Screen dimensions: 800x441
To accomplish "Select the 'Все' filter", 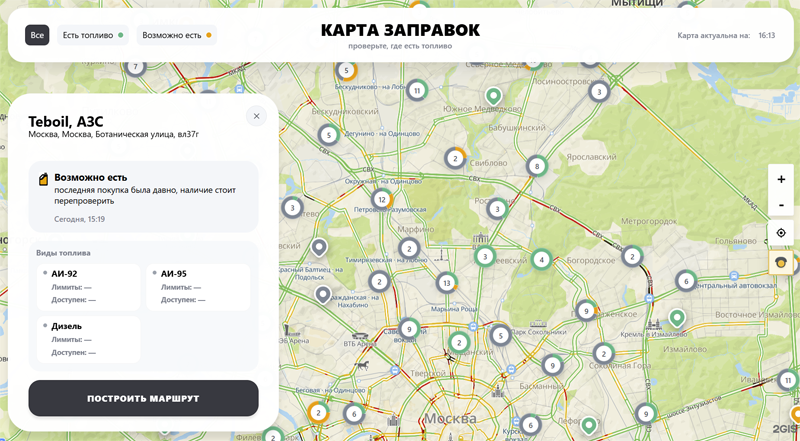I will 37,35.
